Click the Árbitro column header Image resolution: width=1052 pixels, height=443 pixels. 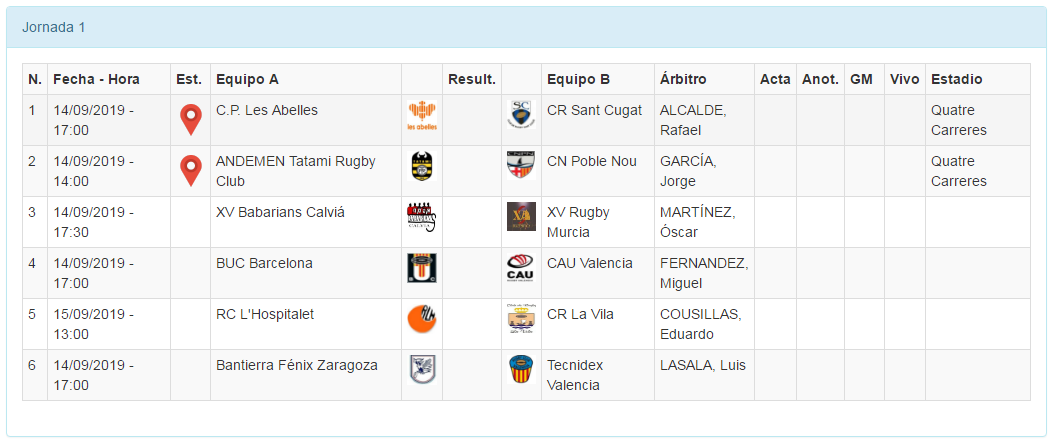click(684, 79)
